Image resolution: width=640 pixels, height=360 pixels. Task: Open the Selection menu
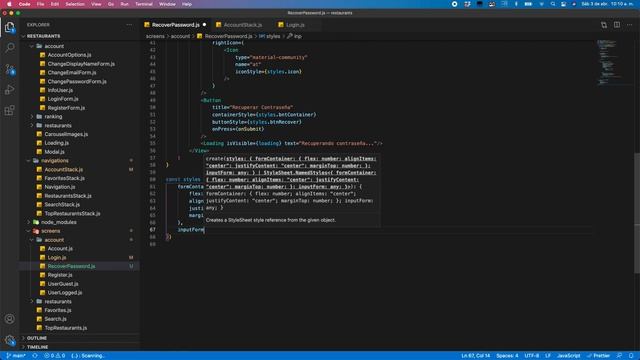click(75, 4)
